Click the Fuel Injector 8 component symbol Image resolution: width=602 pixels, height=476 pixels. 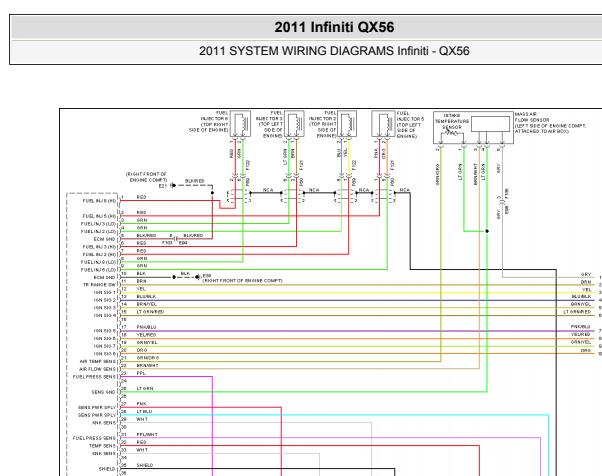point(240,124)
